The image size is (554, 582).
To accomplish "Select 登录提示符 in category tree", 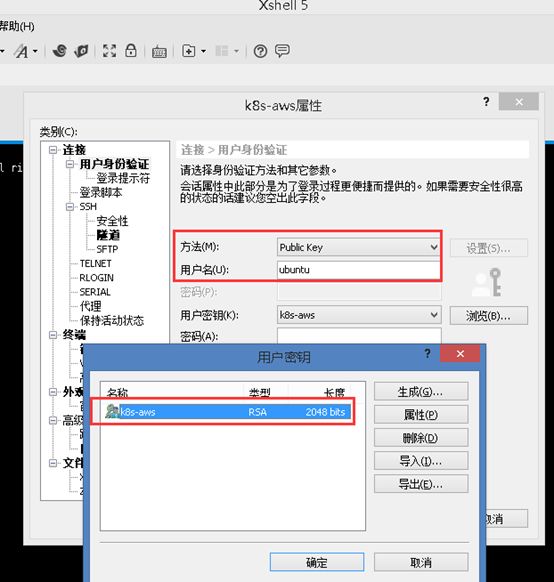I will [x=123, y=179].
